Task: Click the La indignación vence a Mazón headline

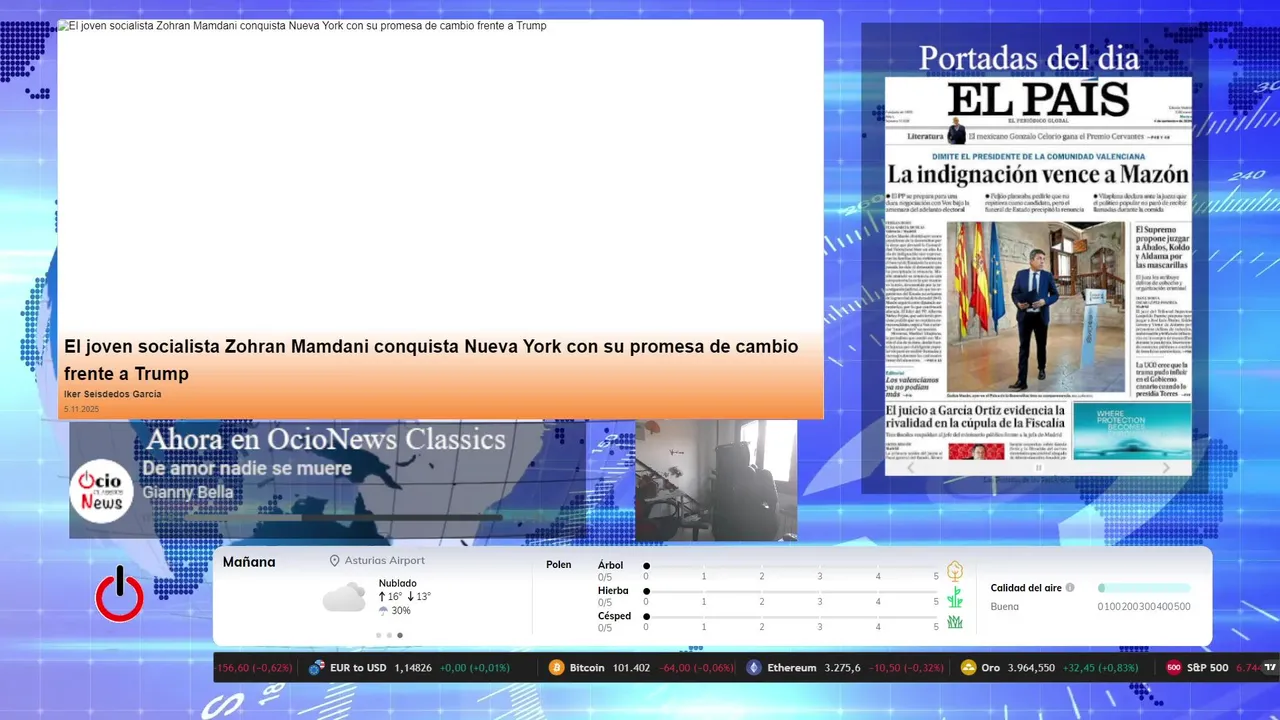Action: (1038, 174)
